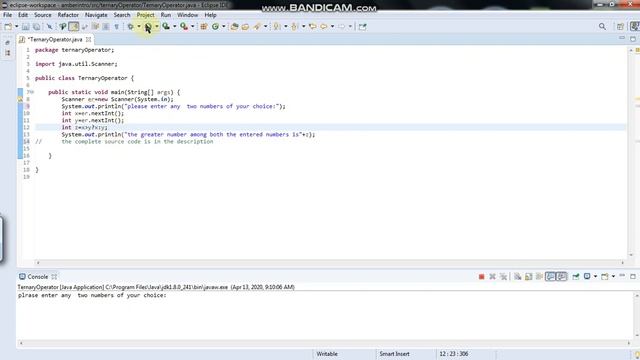Click the Display Selected Console icon
Image resolution: width=640 pixels, height=360 pixels.
(587, 277)
